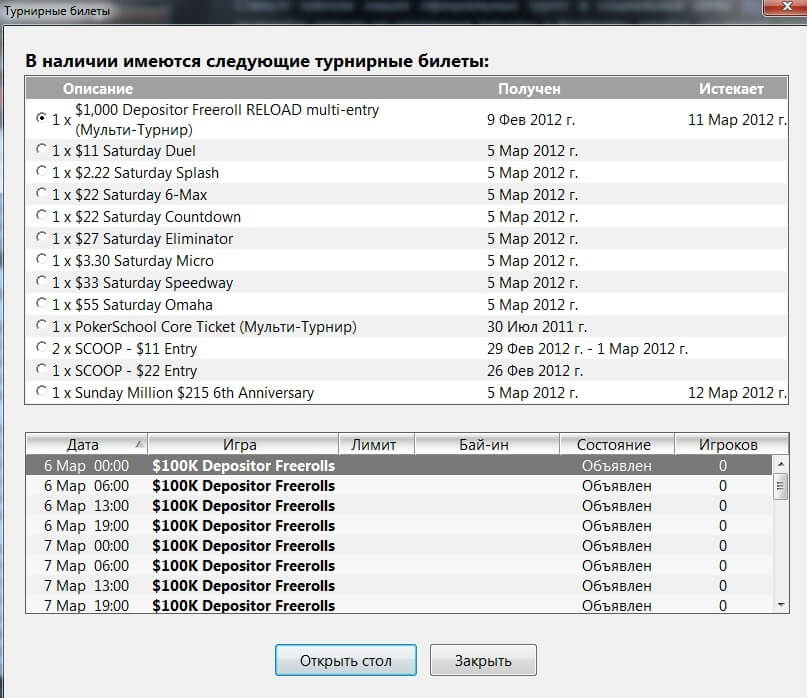Pick the SCOOP - $22 Entry radio button
This screenshot has height=698, width=807.
41,369
